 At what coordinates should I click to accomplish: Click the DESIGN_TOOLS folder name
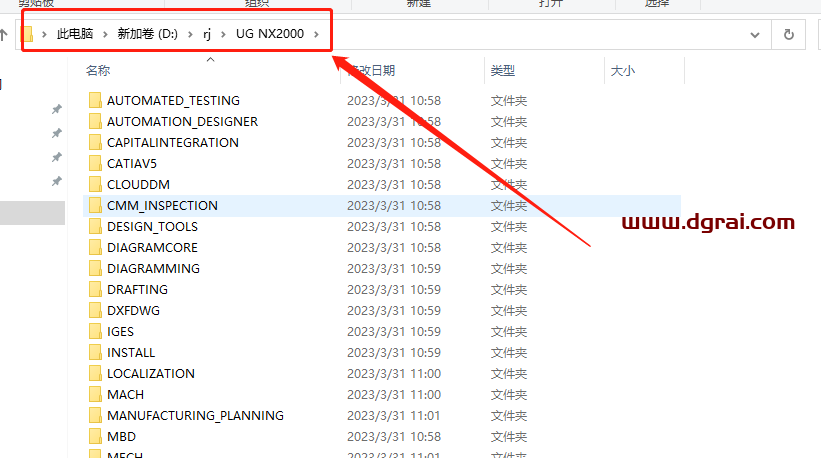[x=152, y=227]
